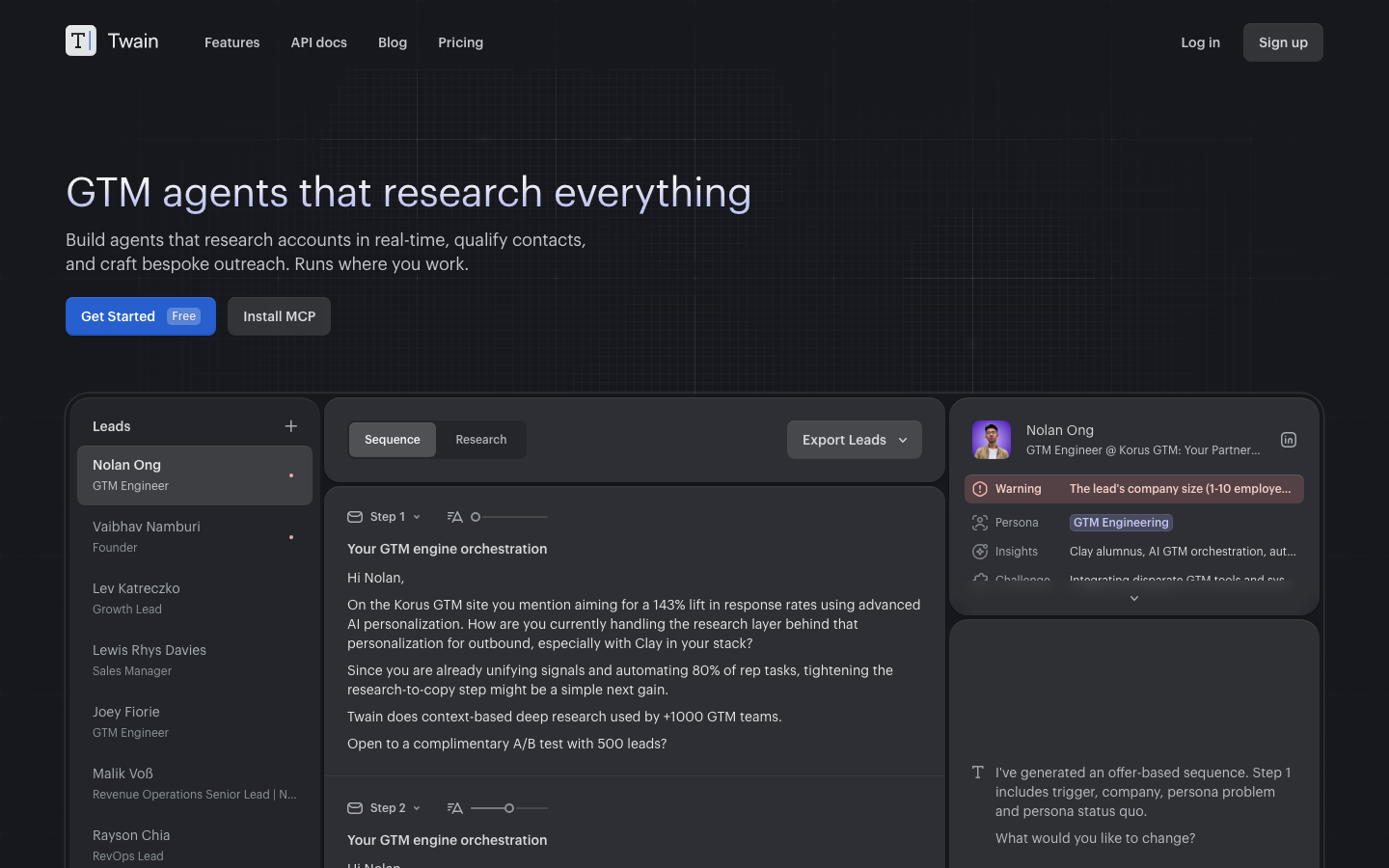Click the Step 2 envelope icon

[355, 808]
